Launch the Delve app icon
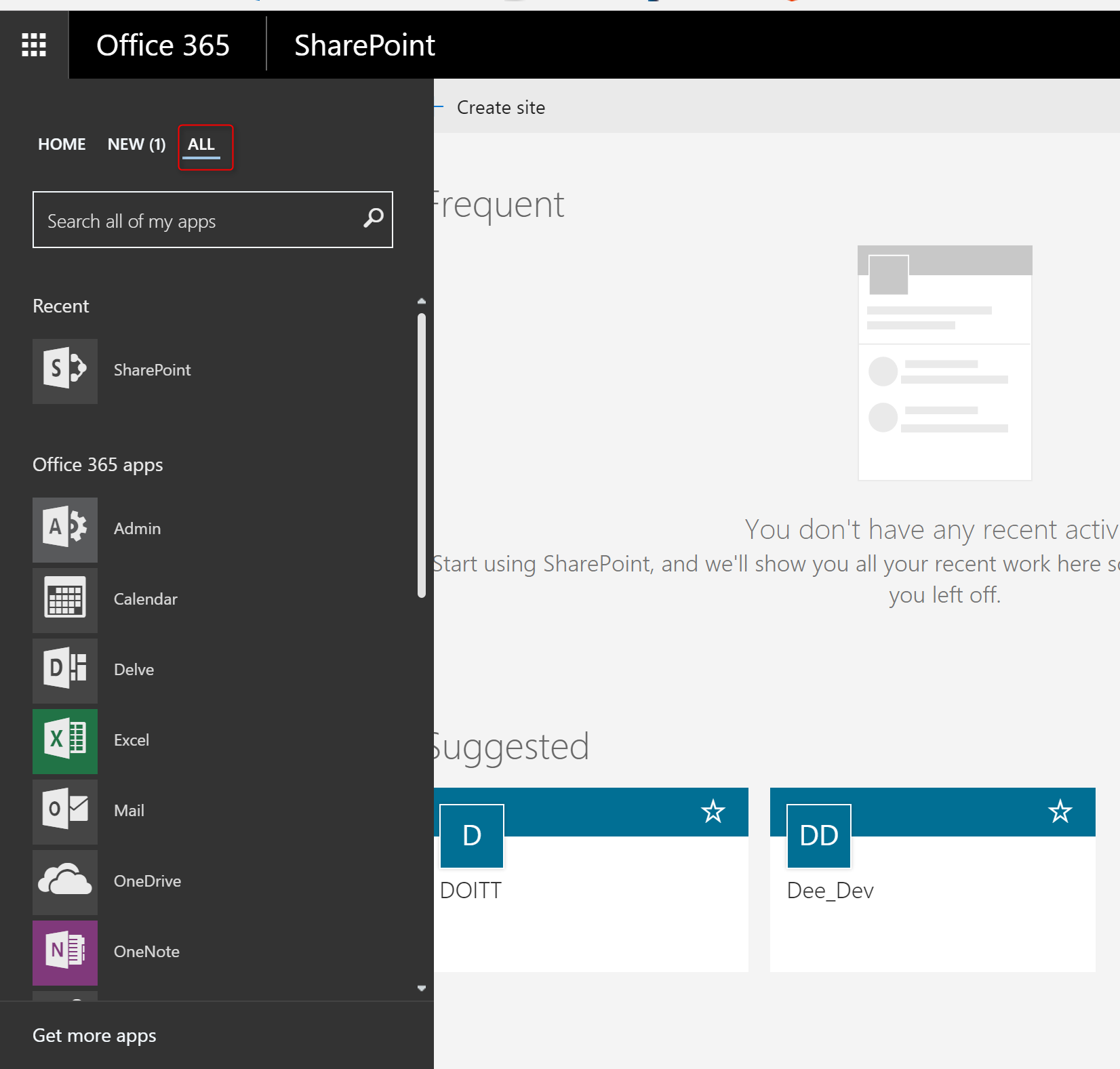Screen dimensions: 1120x1069 coord(65,670)
